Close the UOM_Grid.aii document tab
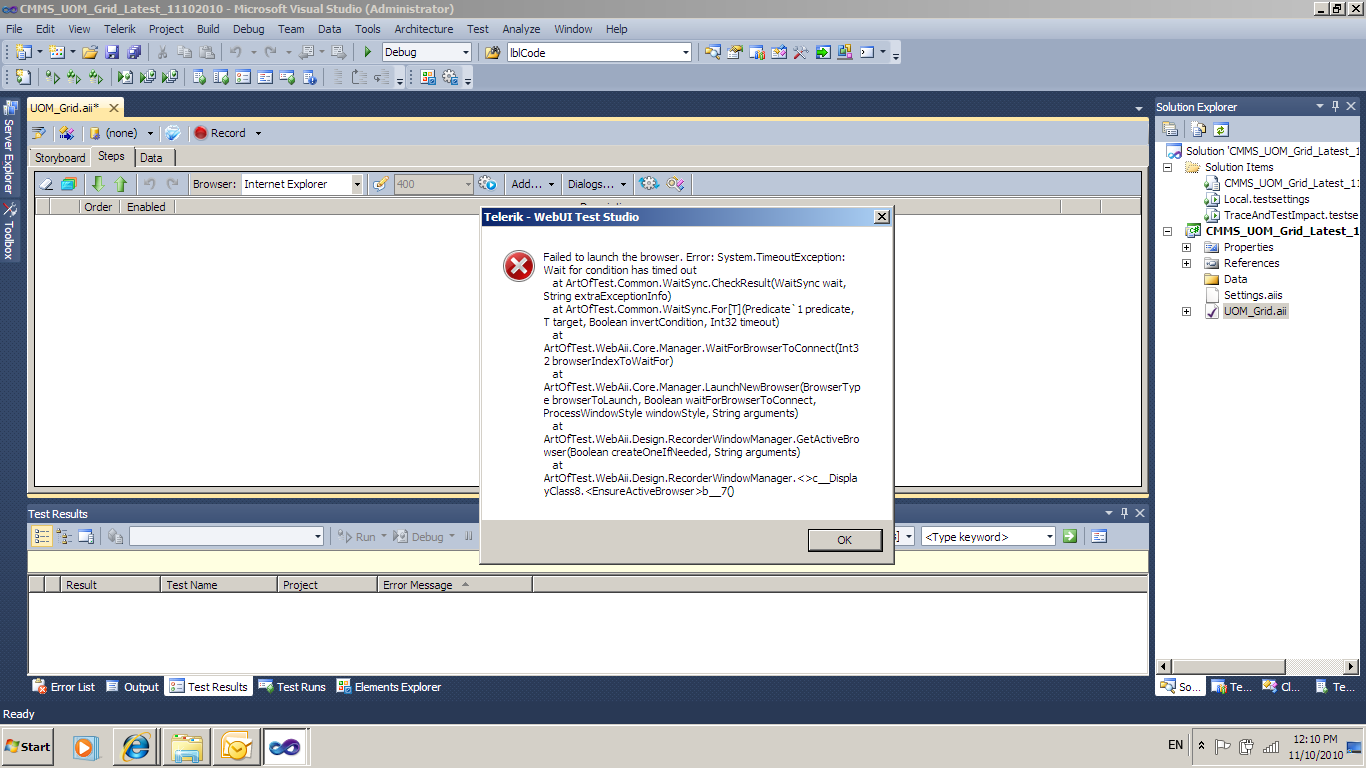1366x768 pixels. [x=116, y=107]
